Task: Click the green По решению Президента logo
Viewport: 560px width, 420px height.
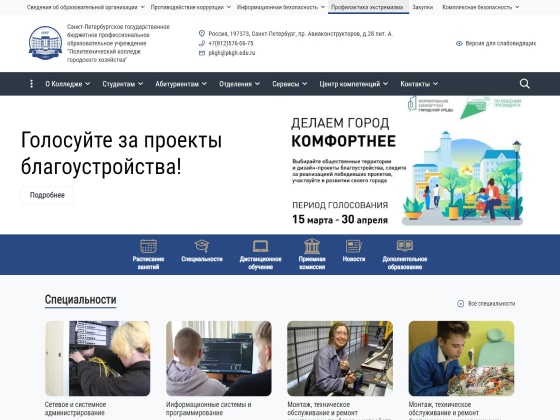Action: (491, 108)
